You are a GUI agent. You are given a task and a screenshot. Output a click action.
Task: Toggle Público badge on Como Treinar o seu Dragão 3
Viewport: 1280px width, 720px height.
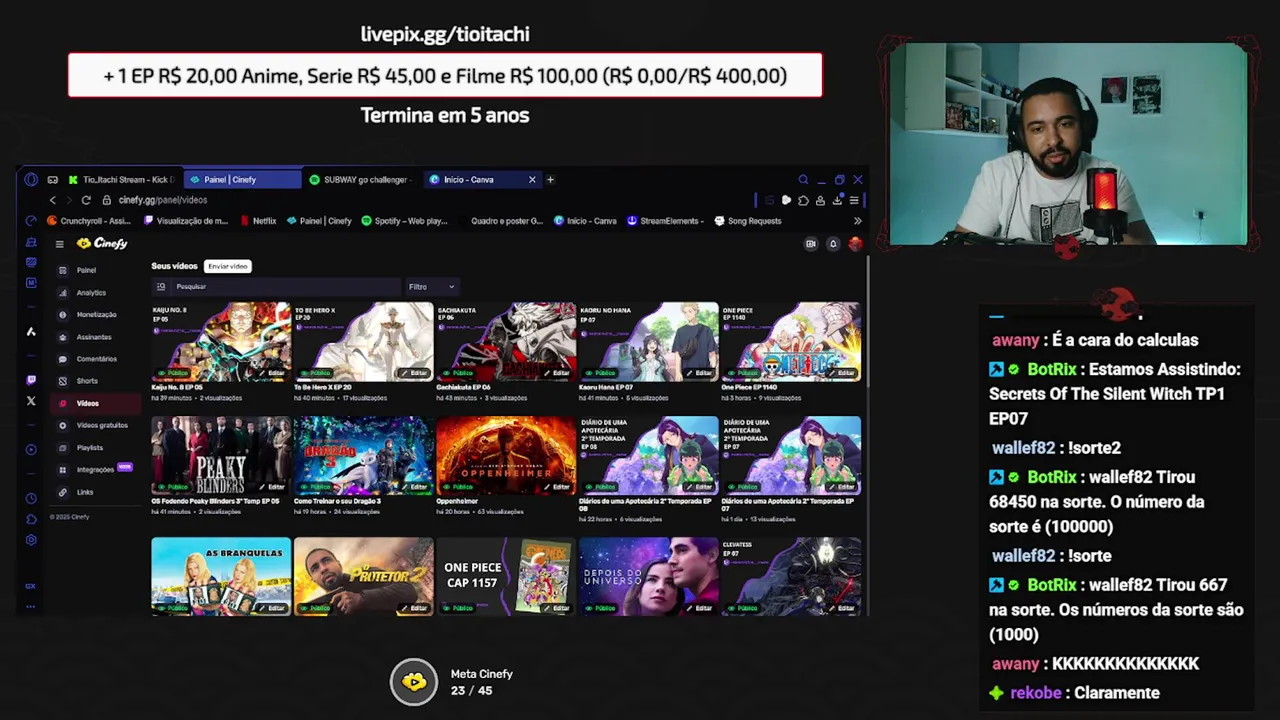315,487
